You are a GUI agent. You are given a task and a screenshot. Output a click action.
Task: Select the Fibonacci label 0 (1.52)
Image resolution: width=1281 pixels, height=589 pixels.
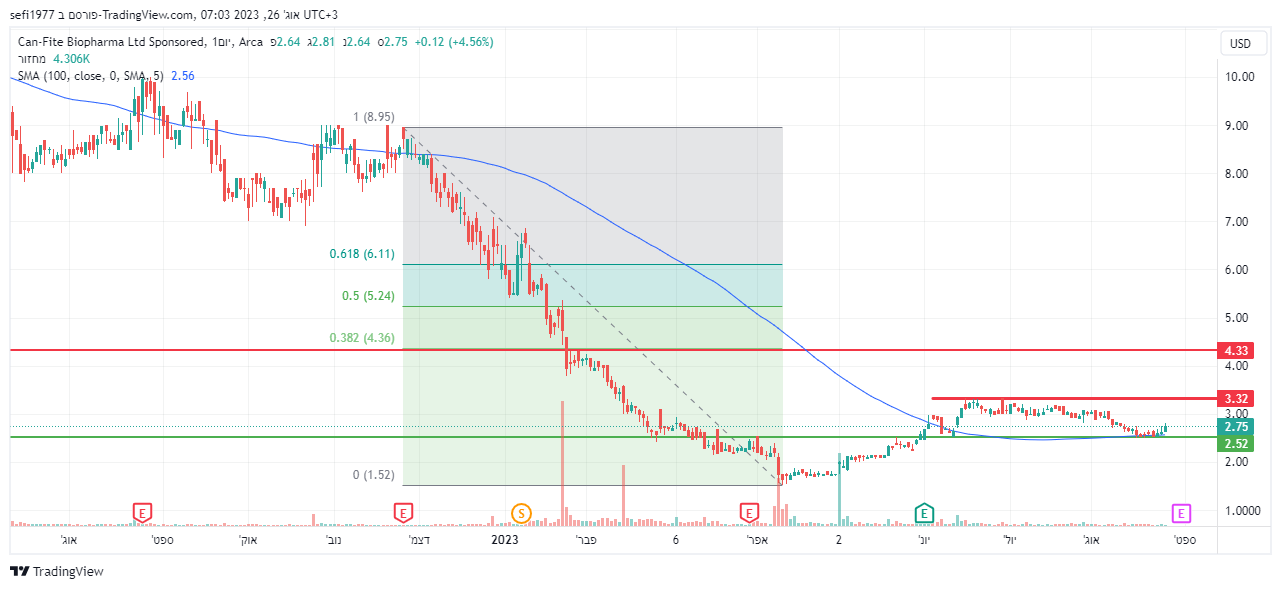coord(373,475)
